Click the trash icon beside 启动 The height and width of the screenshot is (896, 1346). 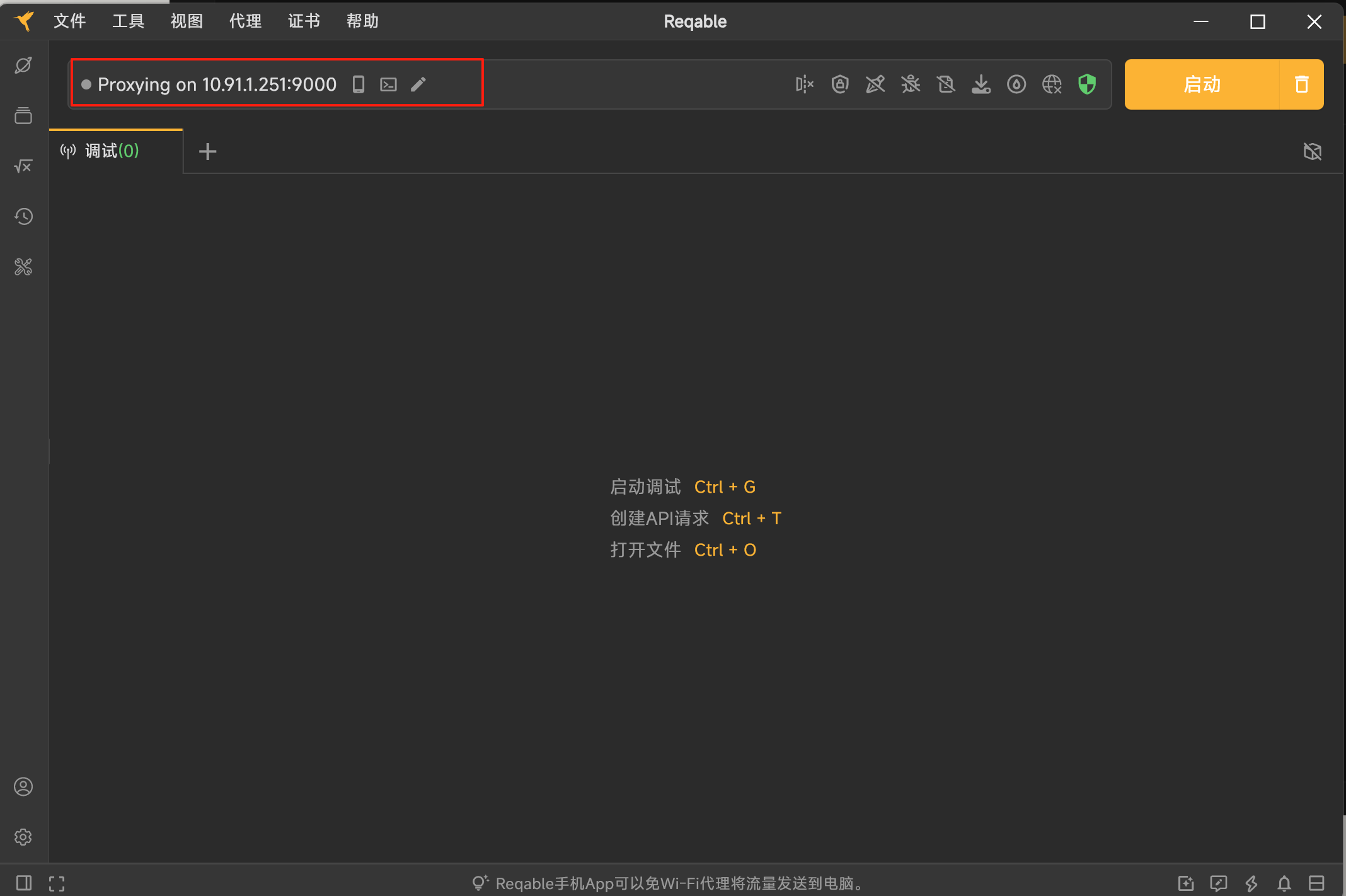(x=1301, y=84)
